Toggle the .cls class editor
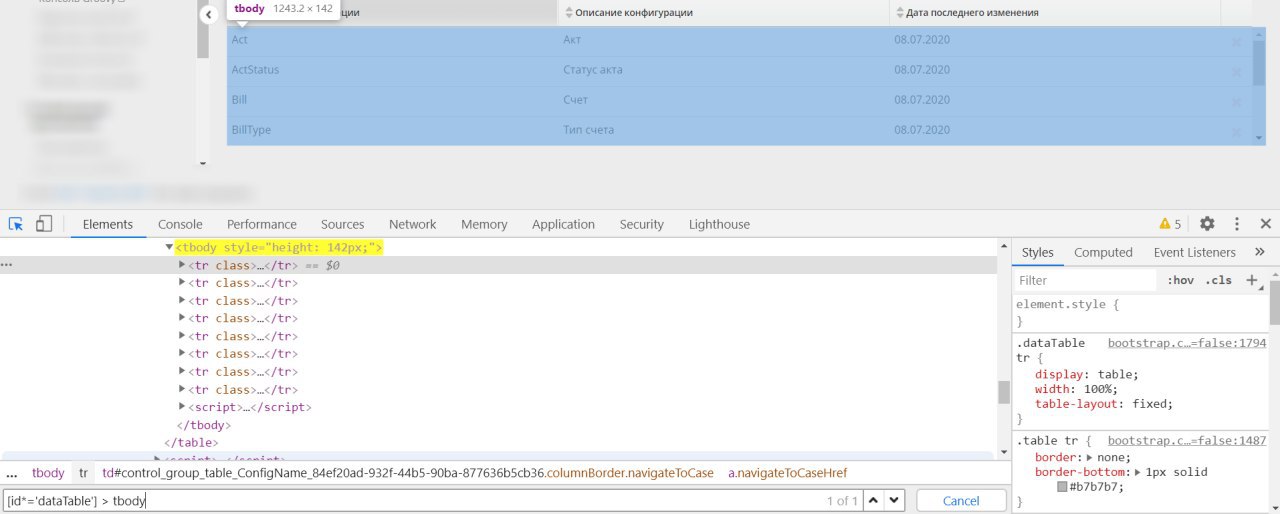Image resolution: width=1280 pixels, height=514 pixels. click(1218, 281)
